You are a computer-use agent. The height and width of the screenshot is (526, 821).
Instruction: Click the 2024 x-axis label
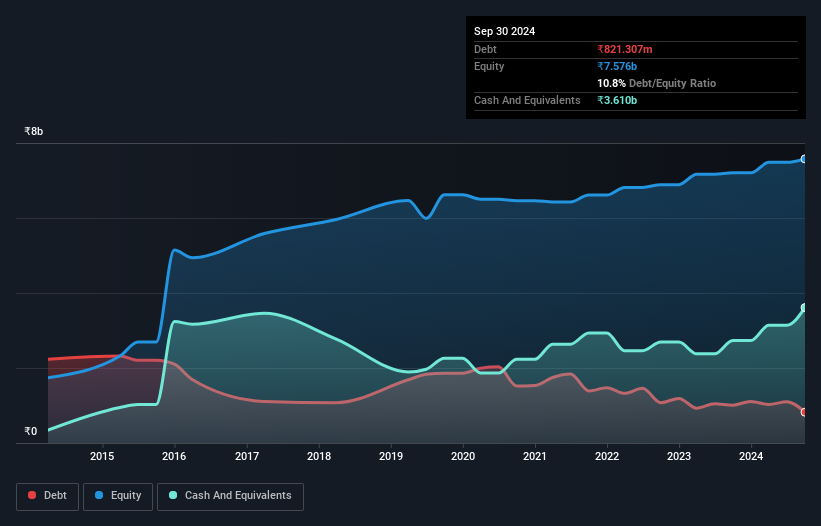click(x=751, y=456)
